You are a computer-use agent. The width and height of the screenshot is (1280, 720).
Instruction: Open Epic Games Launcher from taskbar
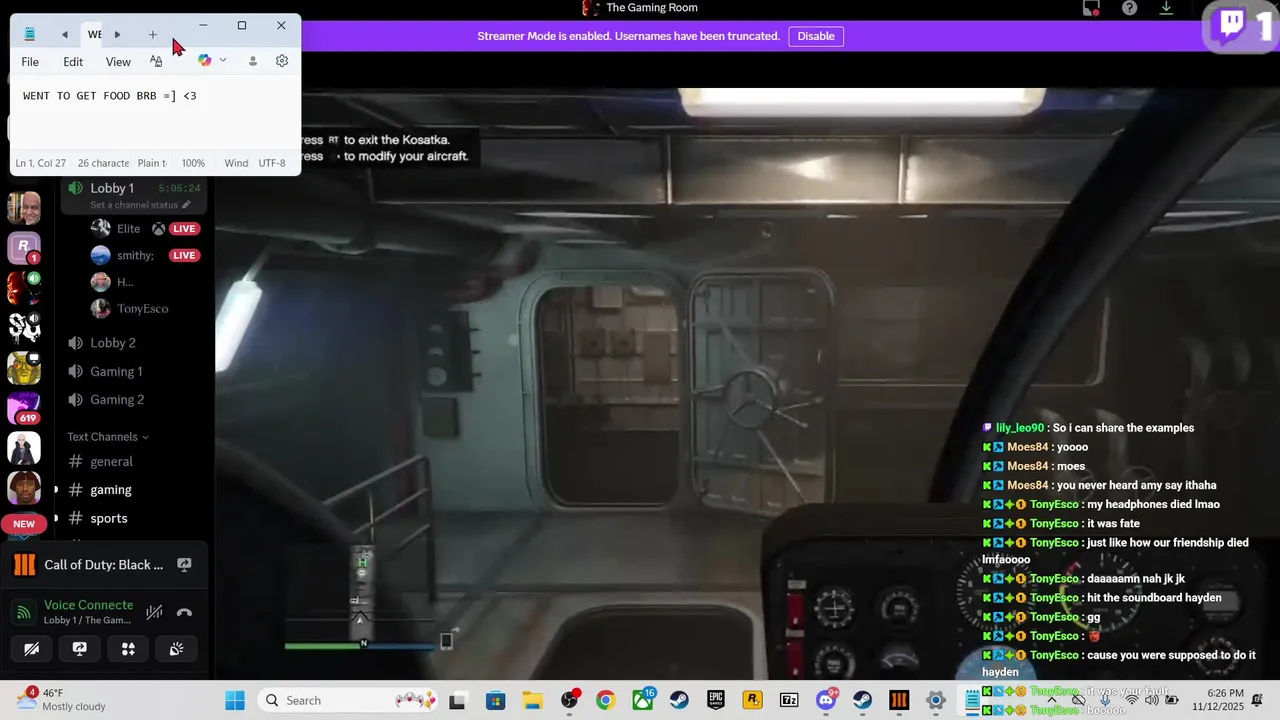coord(715,700)
